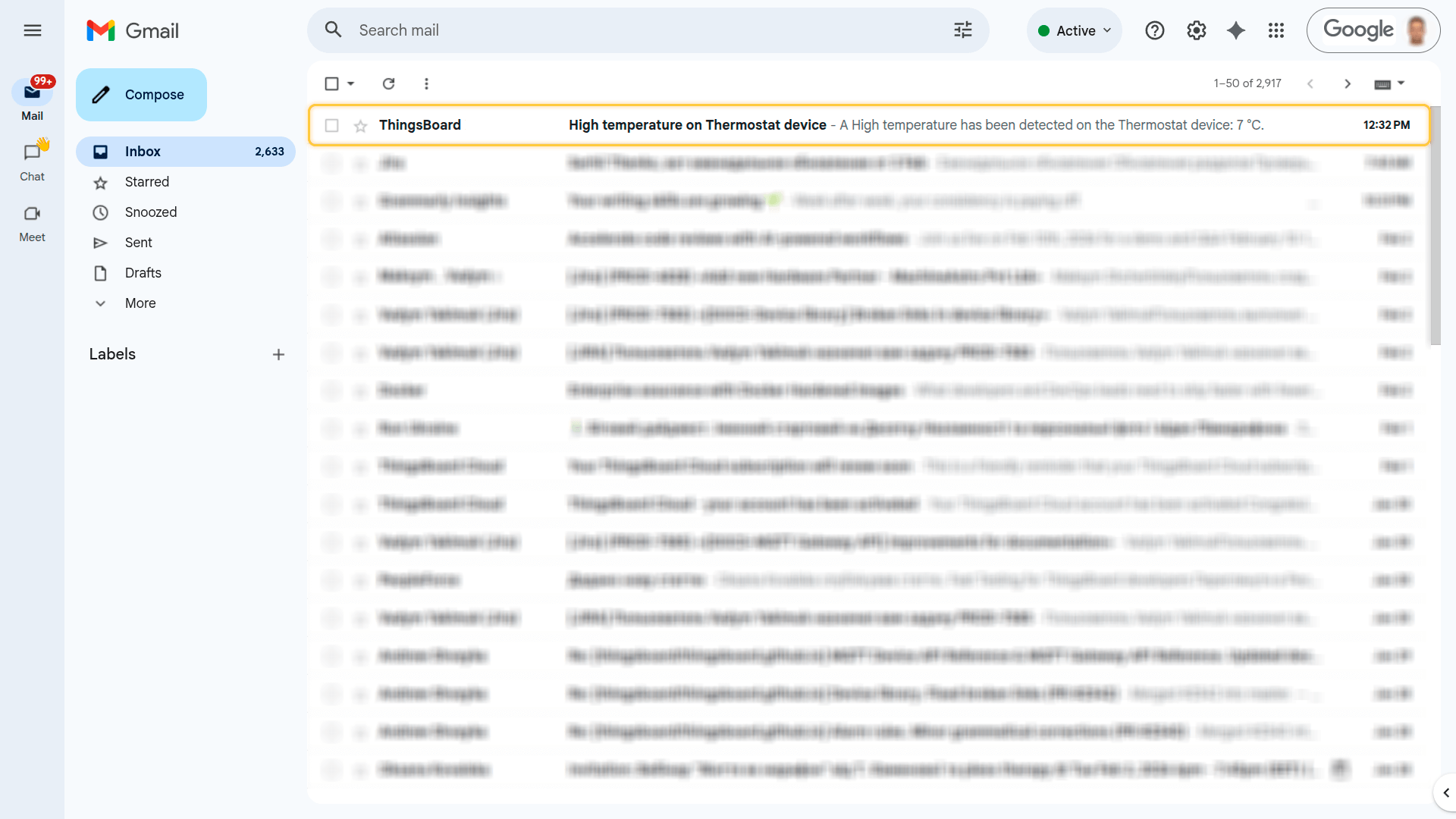Click the Gemini sparkle icon
The image size is (1456, 819).
[x=1236, y=30]
